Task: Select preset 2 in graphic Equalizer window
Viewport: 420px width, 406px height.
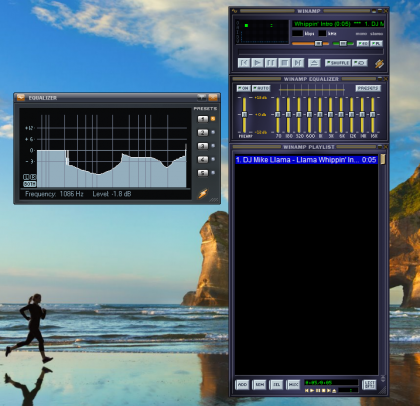Action: 203,132
